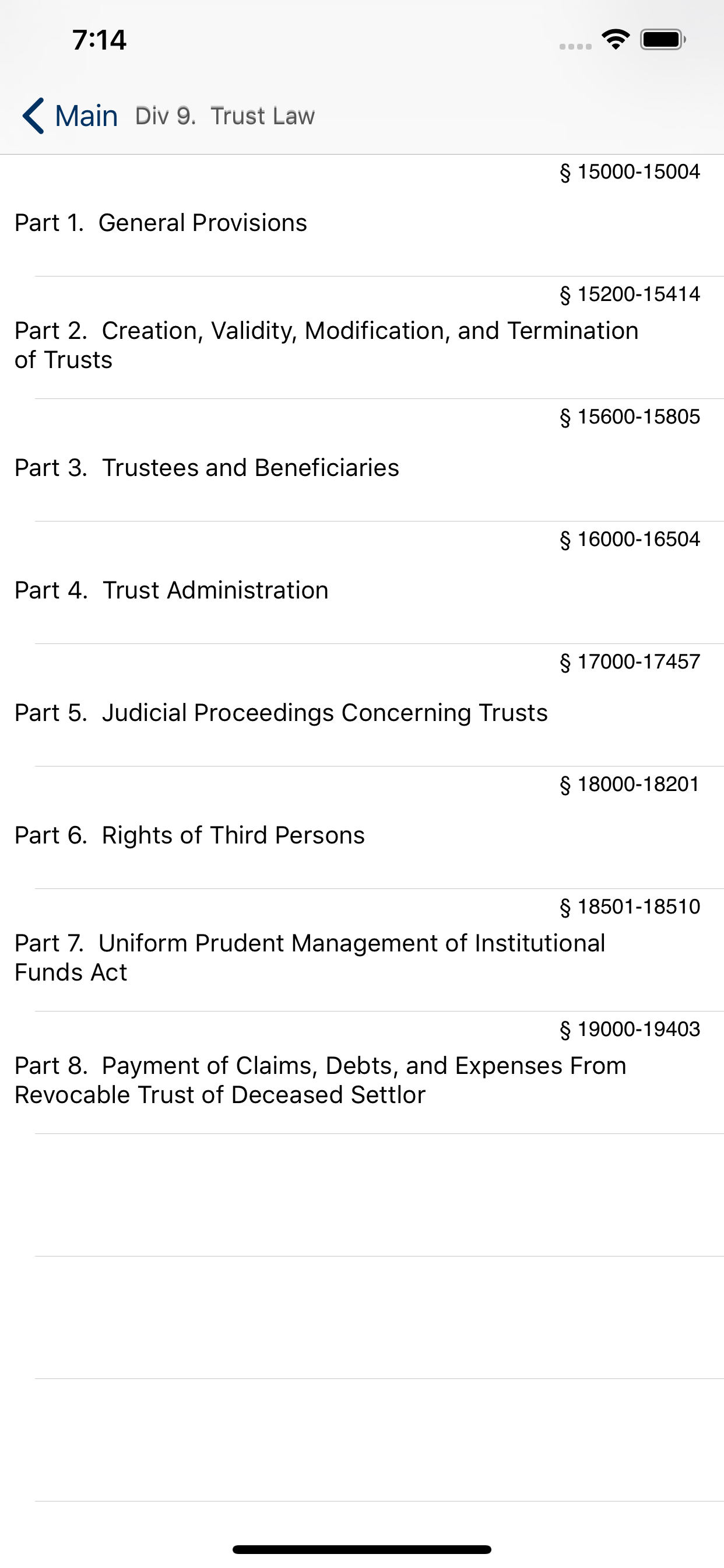The image size is (724, 1568).
Task: Tap the 7:14 clock in status bar
Action: 99,40
